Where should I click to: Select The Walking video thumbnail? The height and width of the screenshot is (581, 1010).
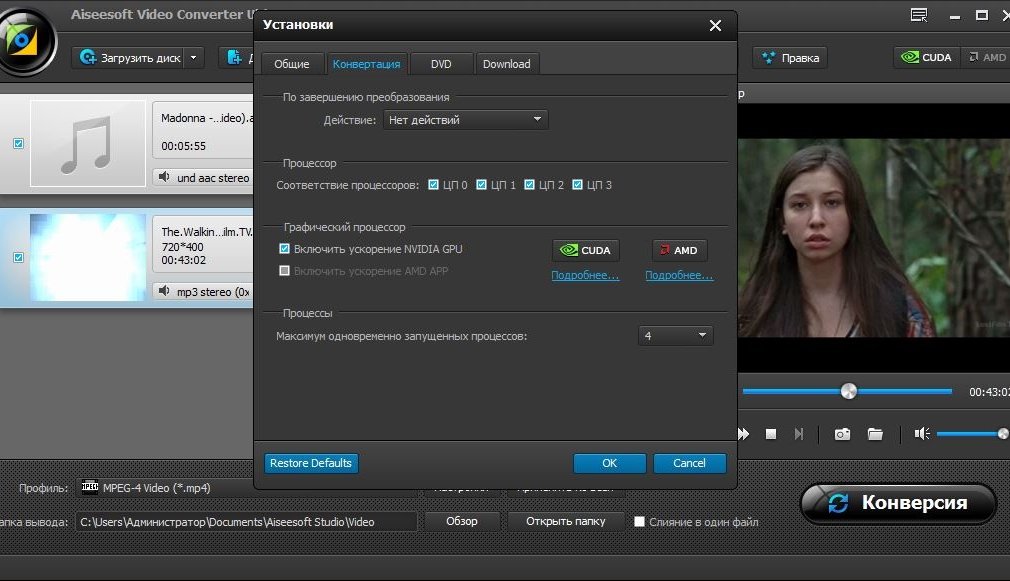(88, 257)
